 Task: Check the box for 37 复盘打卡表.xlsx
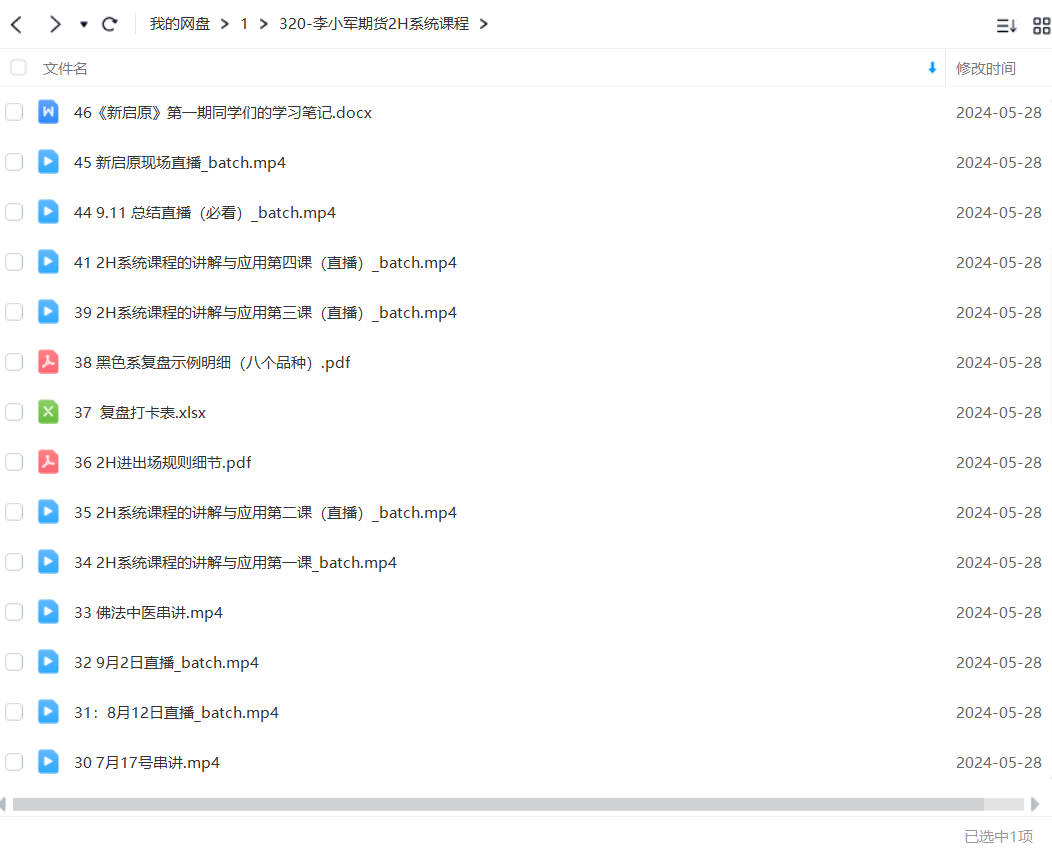14,412
